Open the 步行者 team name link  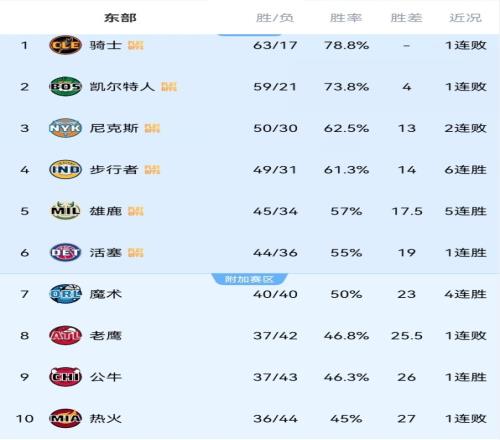(114, 170)
